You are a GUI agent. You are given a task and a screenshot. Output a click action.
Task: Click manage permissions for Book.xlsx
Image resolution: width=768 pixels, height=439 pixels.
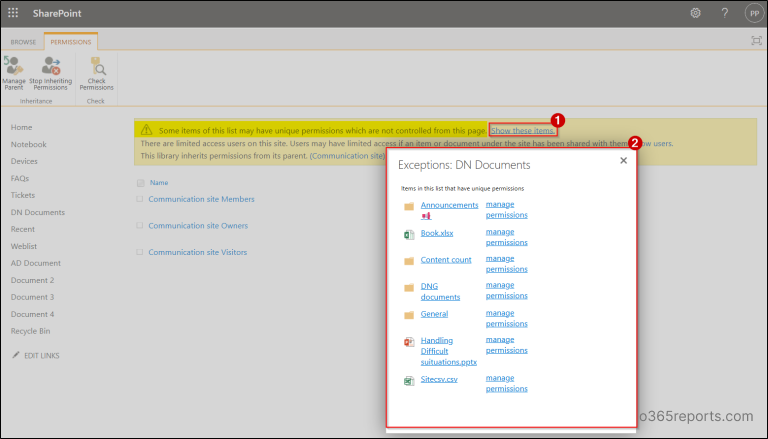pos(506,237)
